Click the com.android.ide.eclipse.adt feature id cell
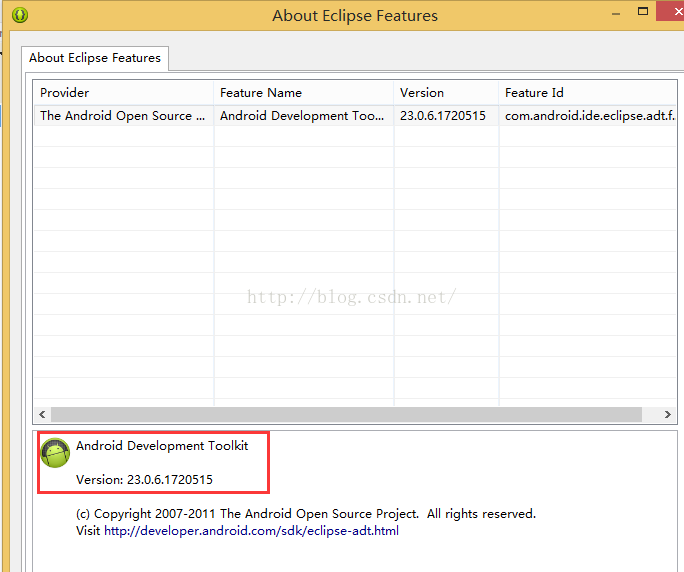The width and height of the screenshot is (684, 572). [x=588, y=116]
